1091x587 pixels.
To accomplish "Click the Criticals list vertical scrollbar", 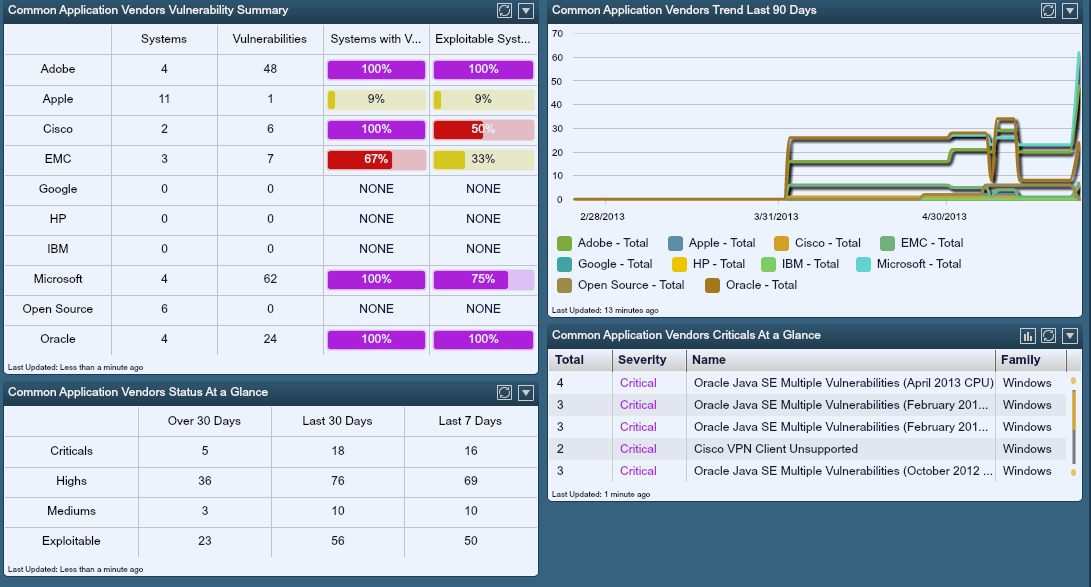I will tap(1074, 426).
